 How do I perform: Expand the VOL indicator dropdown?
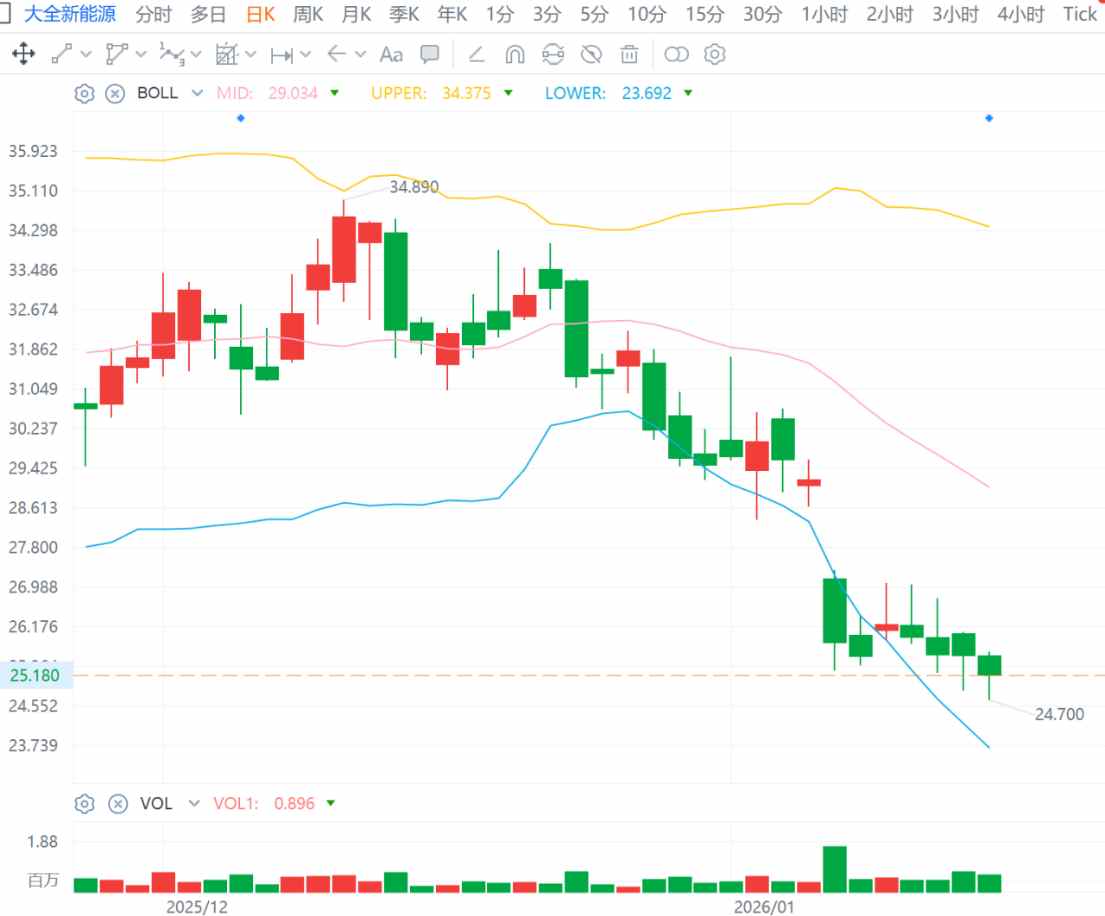click(194, 803)
